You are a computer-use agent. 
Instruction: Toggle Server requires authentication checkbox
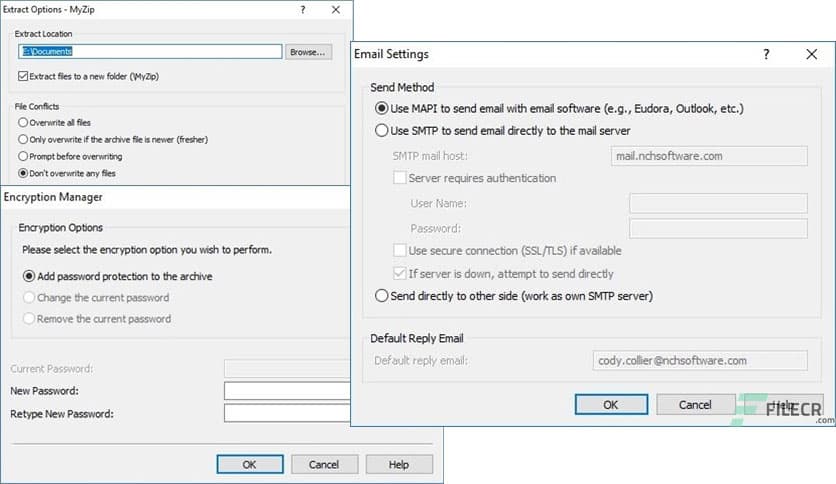click(x=399, y=178)
